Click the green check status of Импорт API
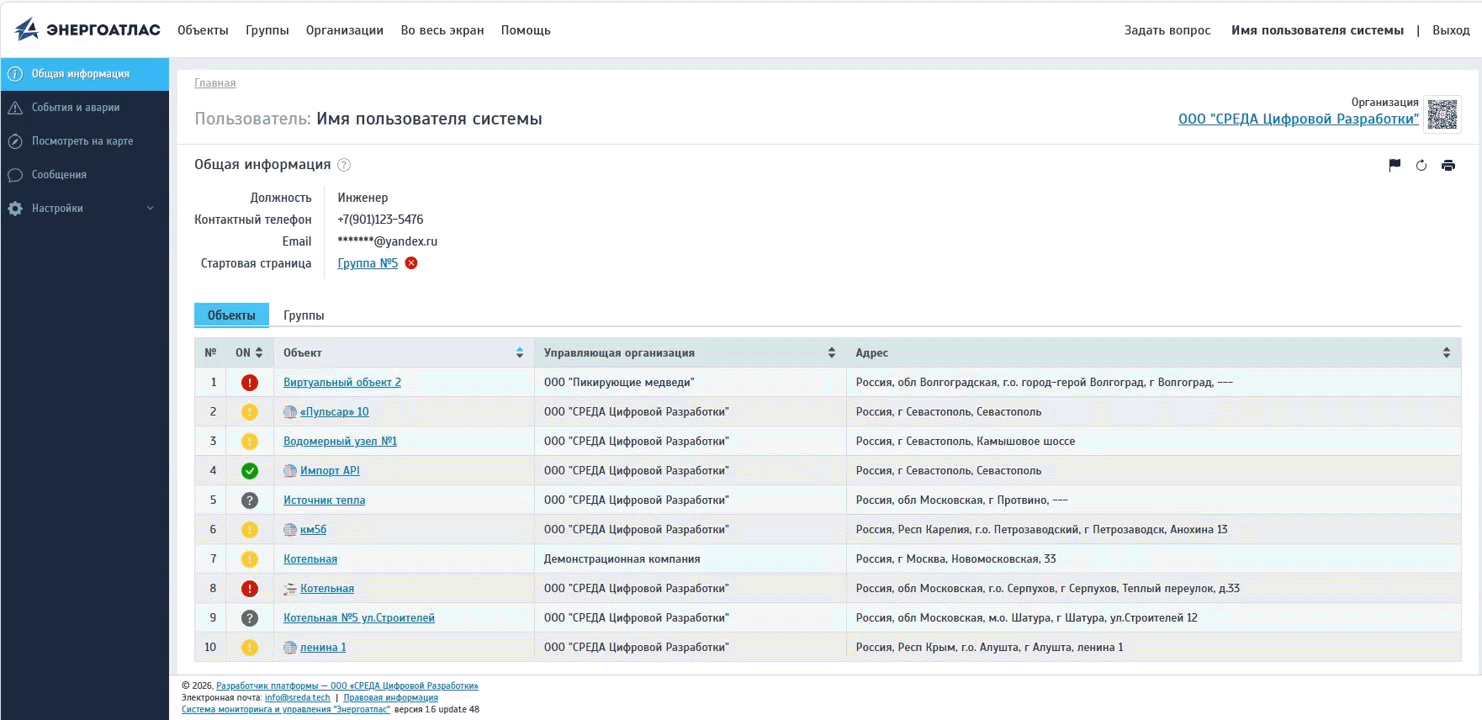 (250, 471)
